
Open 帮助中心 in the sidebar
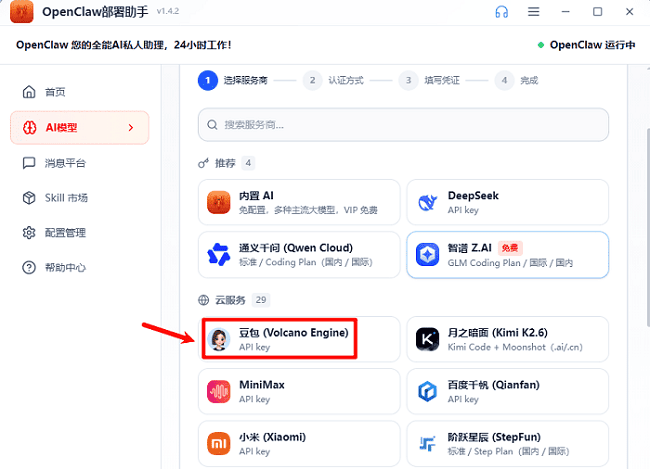click(x=80, y=267)
